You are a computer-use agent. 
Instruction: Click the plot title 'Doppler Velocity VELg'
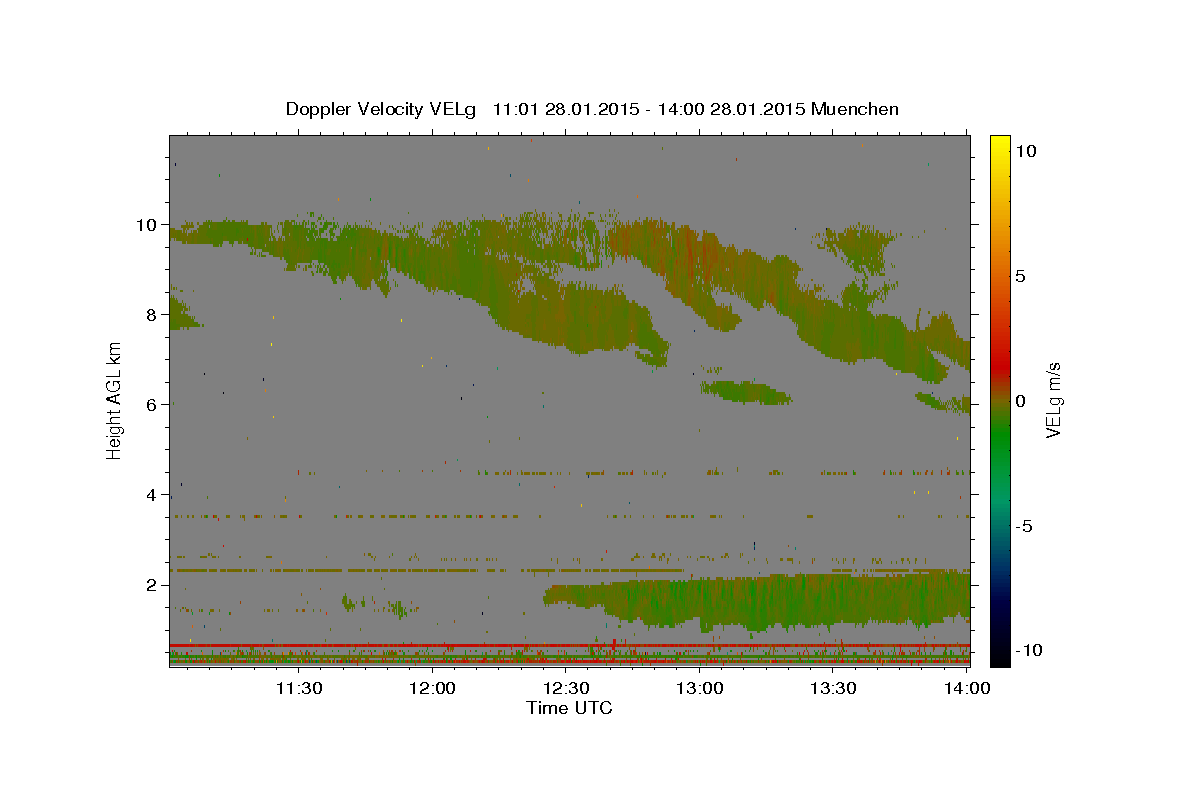coord(382,109)
